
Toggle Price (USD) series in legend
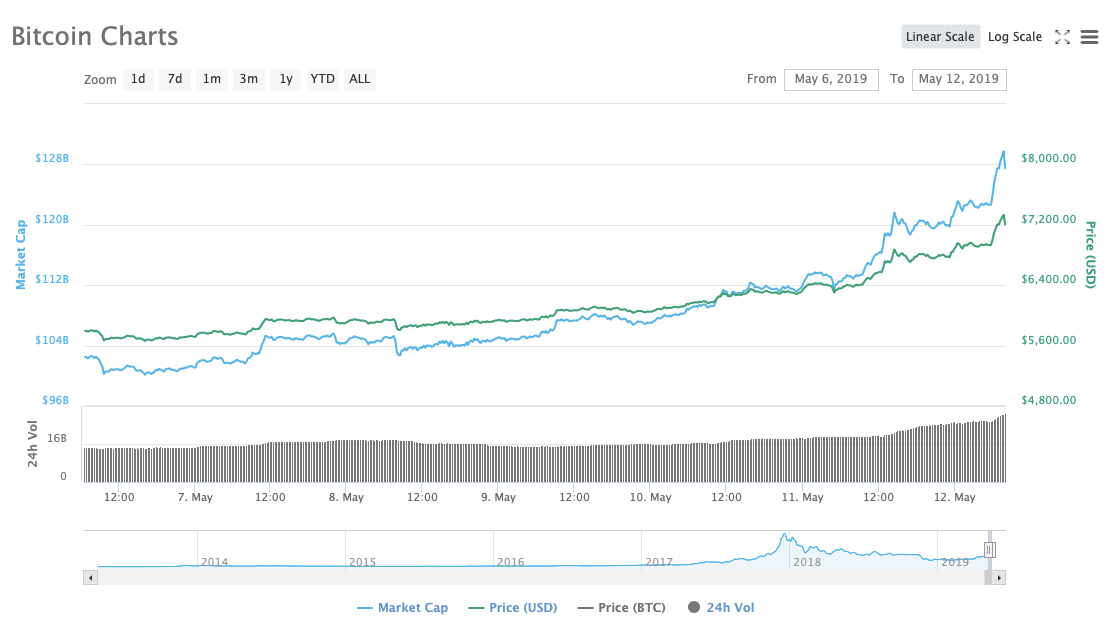[513, 608]
